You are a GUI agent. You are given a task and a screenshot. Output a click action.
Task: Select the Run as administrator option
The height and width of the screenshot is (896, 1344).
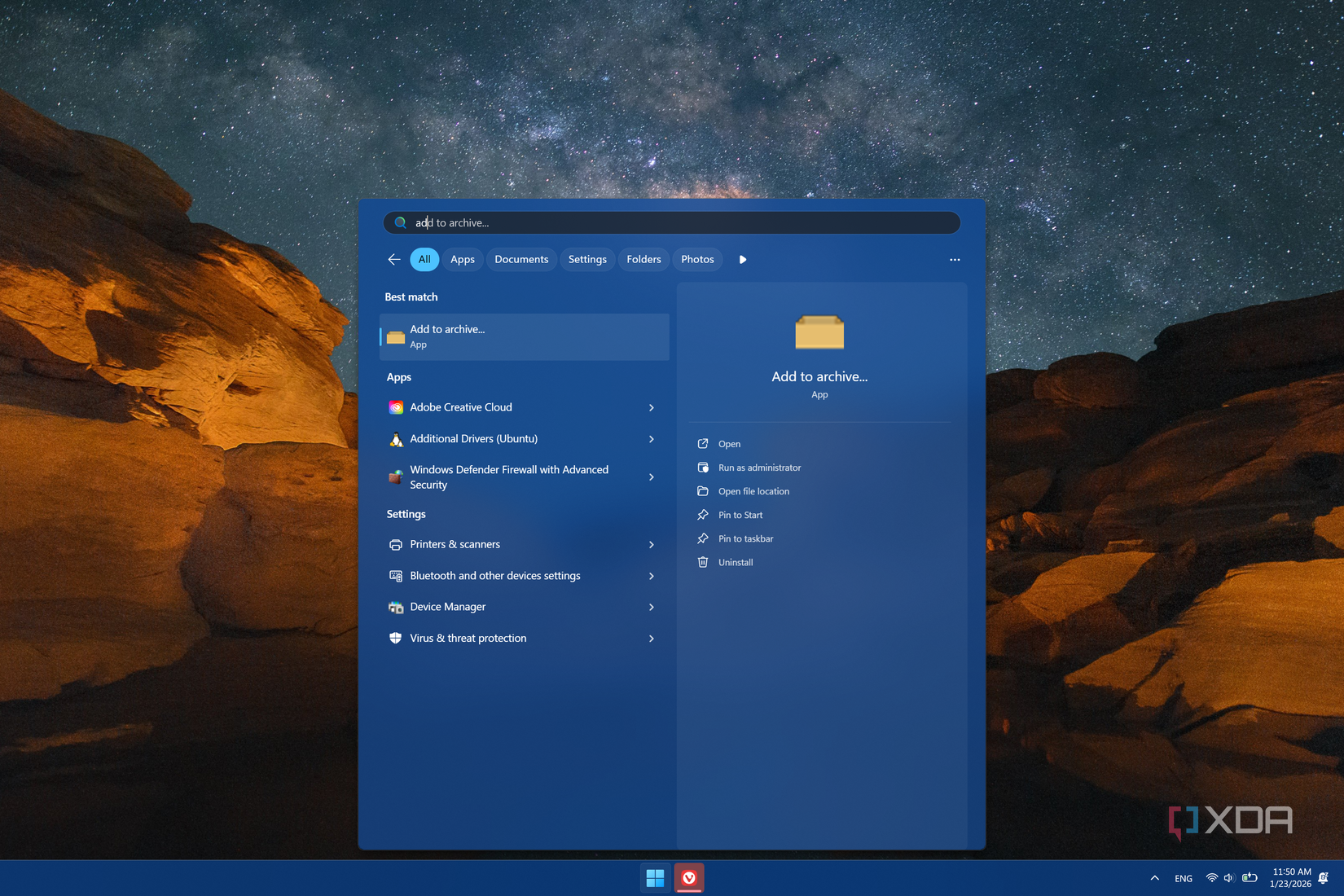point(758,467)
